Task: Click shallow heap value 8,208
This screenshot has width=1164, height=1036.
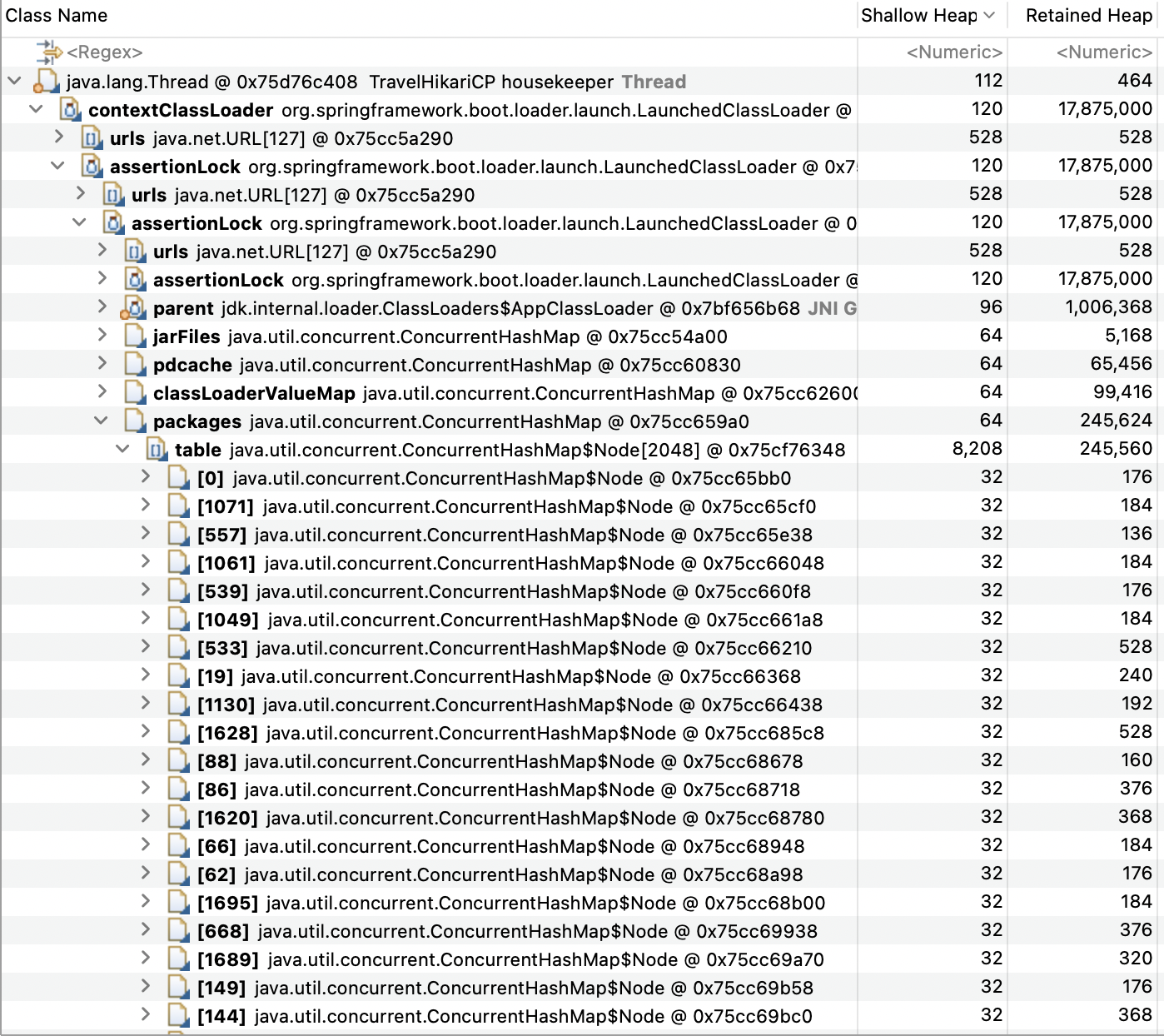Action: pos(977,449)
